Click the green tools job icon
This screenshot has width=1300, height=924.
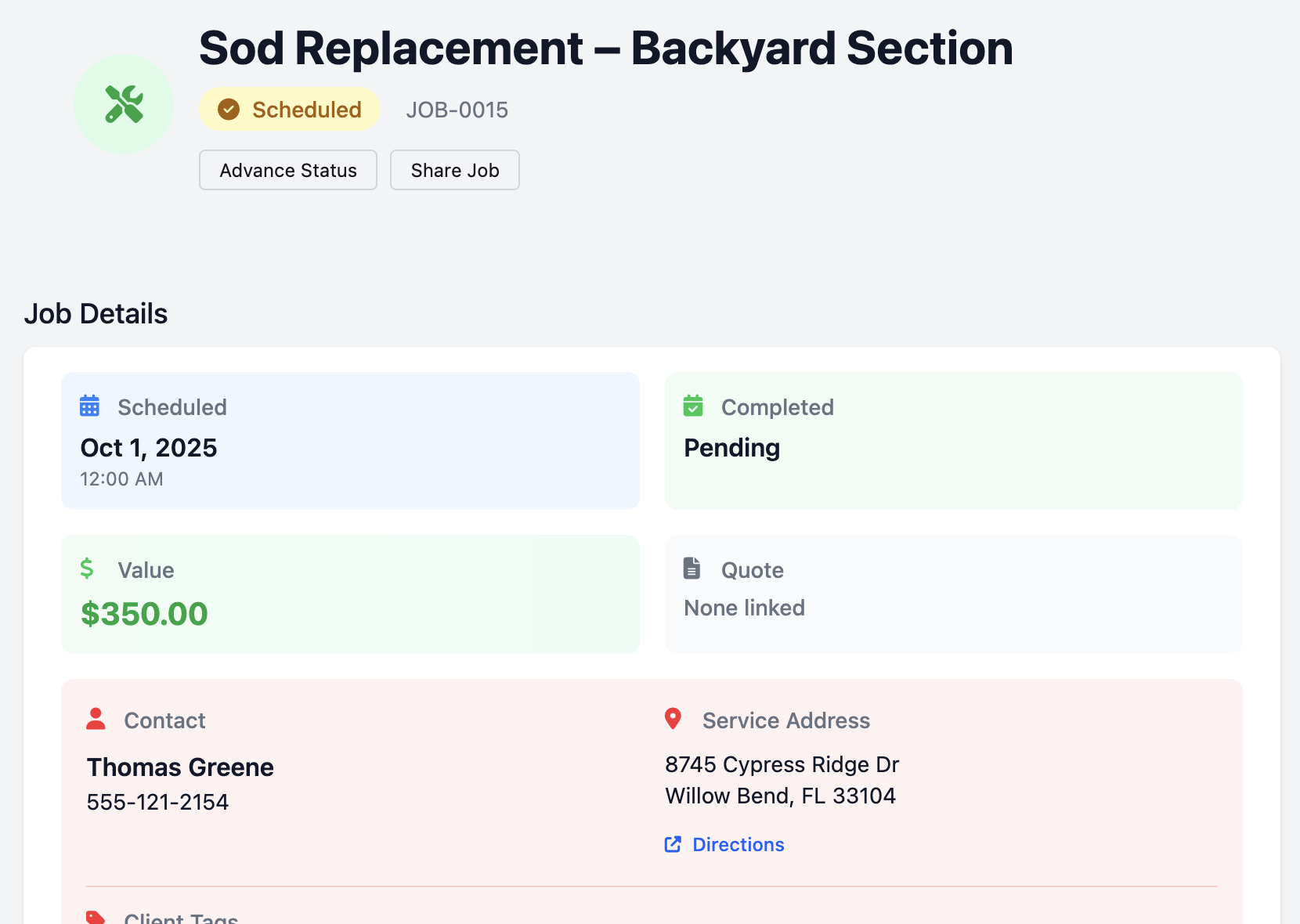pyautogui.click(x=123, y=103)
